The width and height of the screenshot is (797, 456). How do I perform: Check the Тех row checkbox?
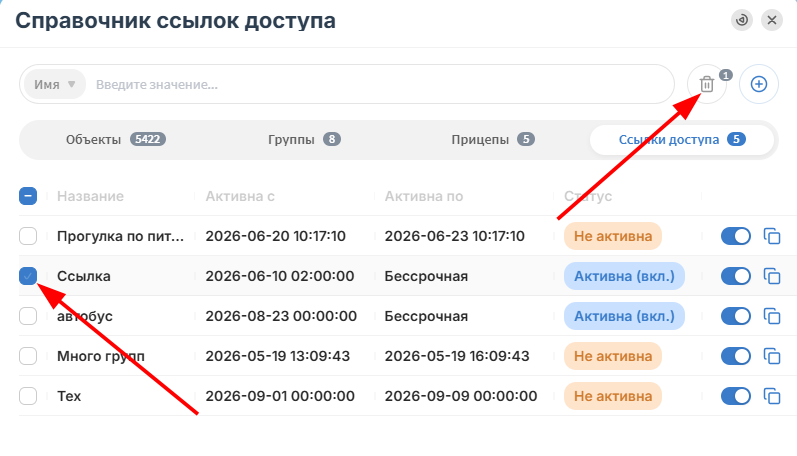click(x=28, y=396)
